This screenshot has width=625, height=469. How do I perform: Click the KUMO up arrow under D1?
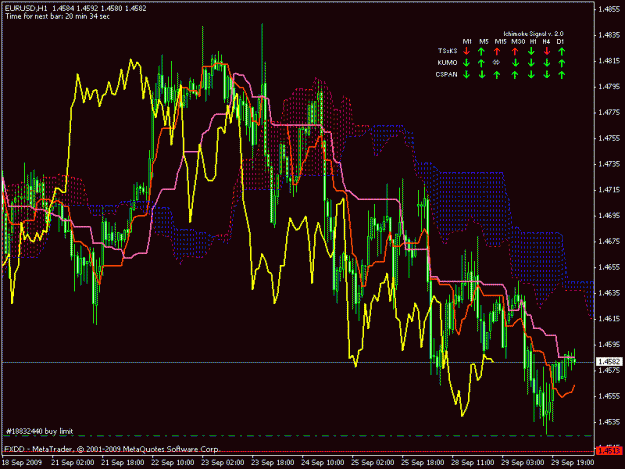point(562,63)
